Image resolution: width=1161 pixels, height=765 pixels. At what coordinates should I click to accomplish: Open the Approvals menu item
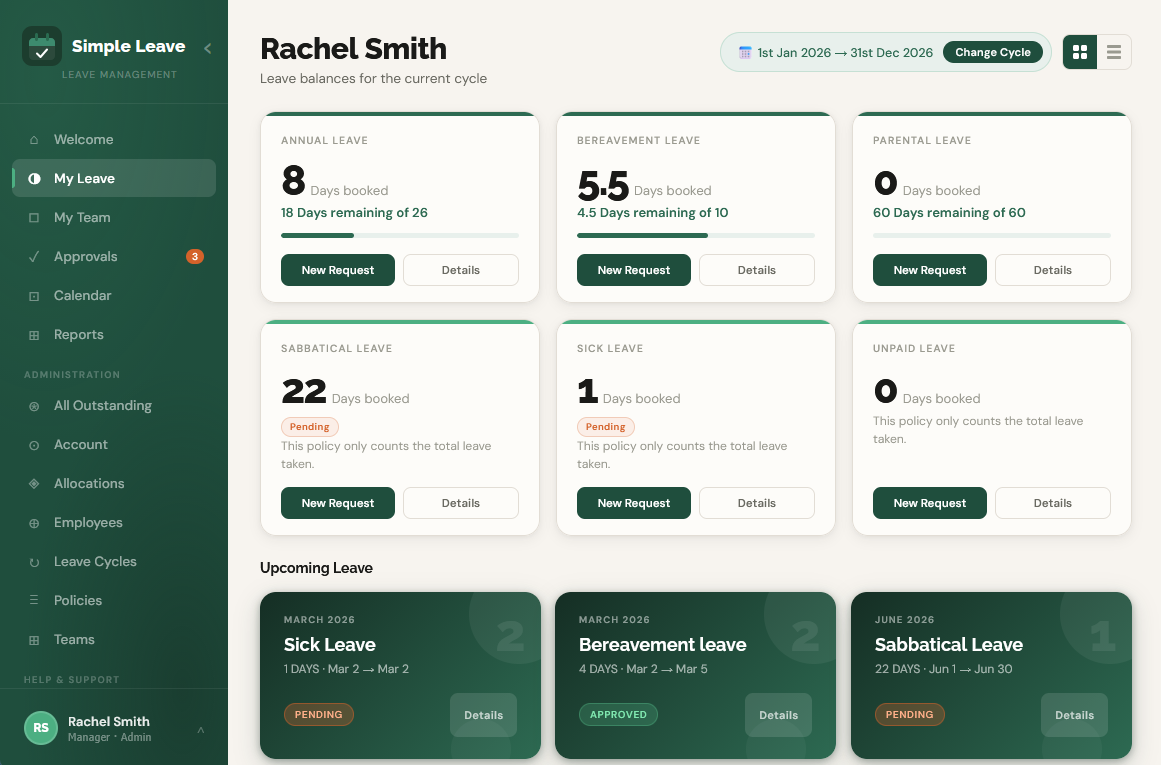[x=86, y=257]
